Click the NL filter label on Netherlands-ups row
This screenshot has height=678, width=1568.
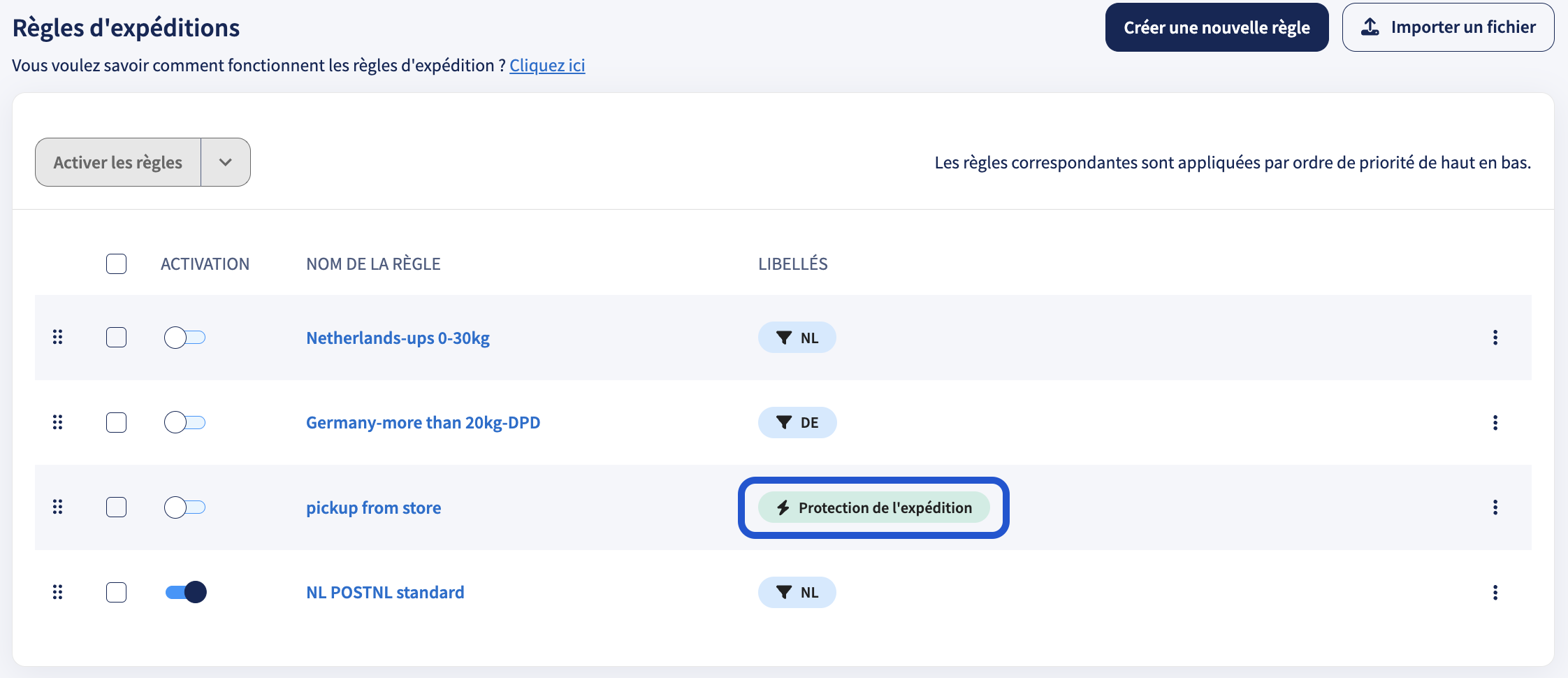click(797, 338)
